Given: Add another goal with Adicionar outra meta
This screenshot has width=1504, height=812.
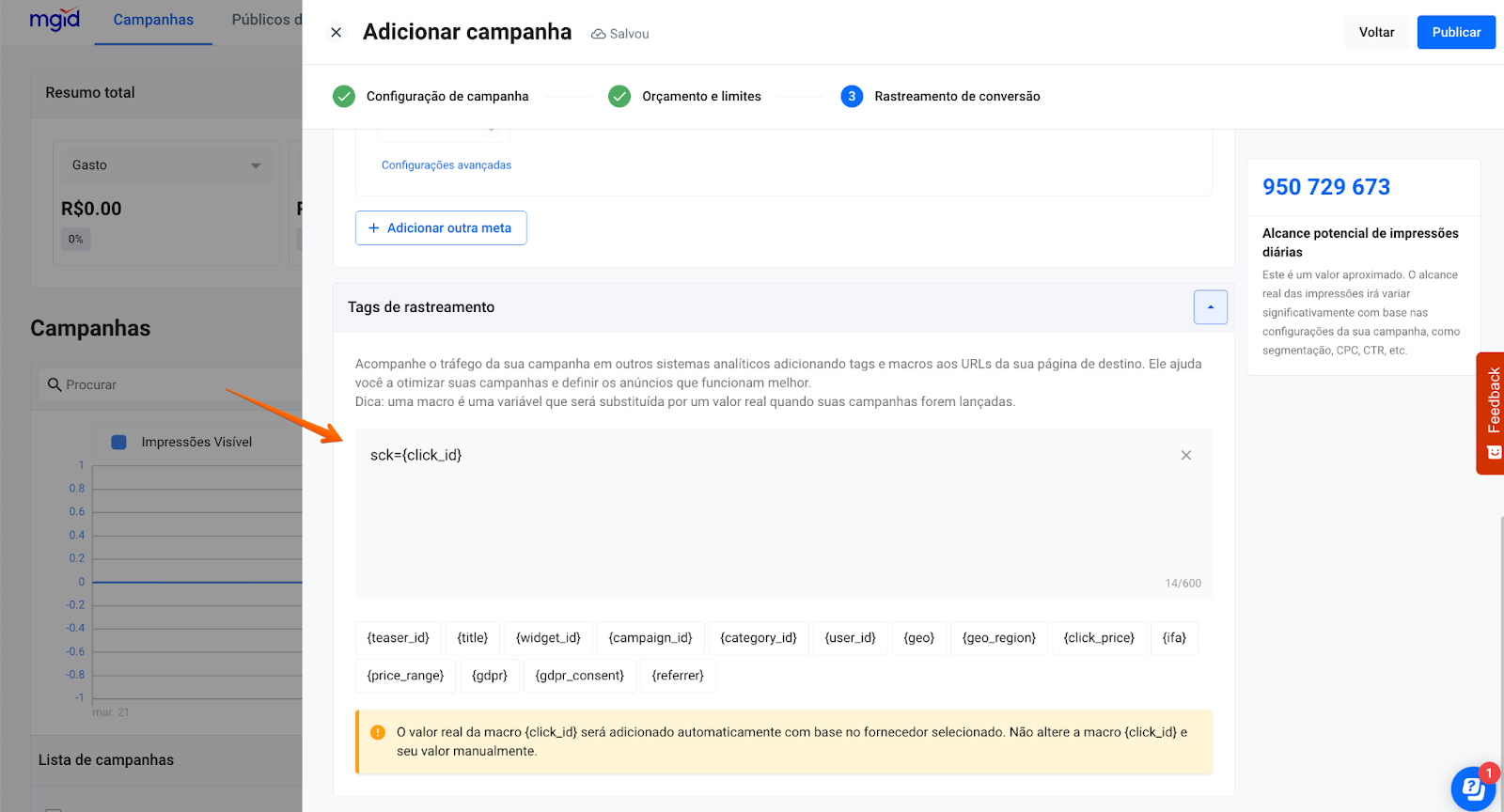Looking at the screenshot, I should click(x=441, y=228).
